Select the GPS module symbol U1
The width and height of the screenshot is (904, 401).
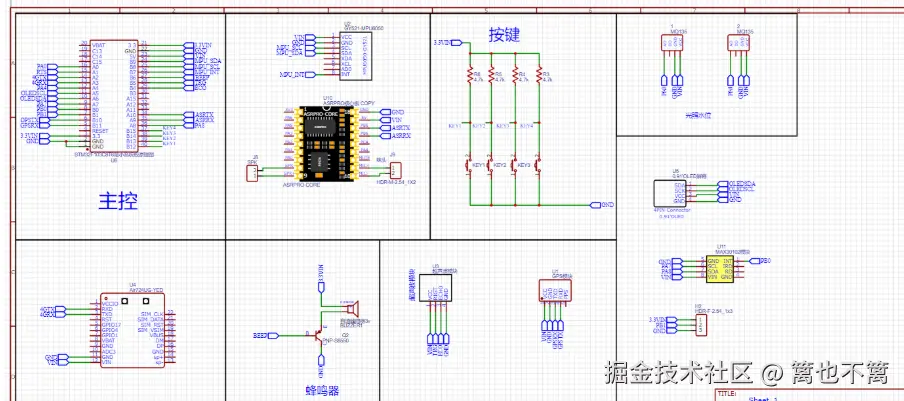[x=555, y=290]
